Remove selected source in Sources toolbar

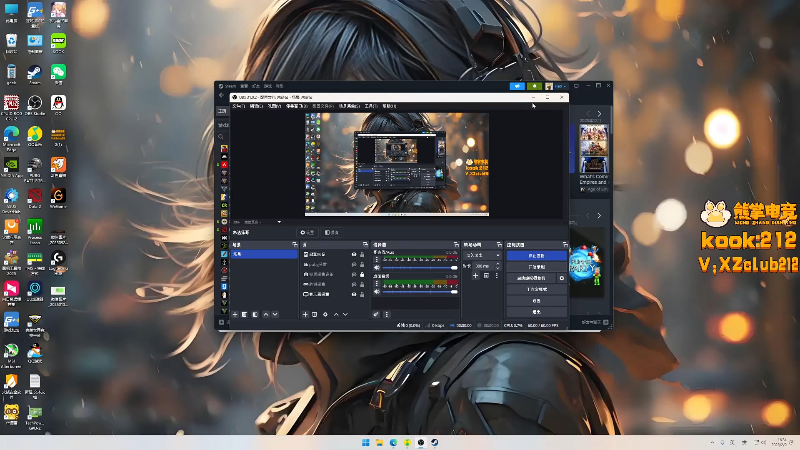(315, 314)
